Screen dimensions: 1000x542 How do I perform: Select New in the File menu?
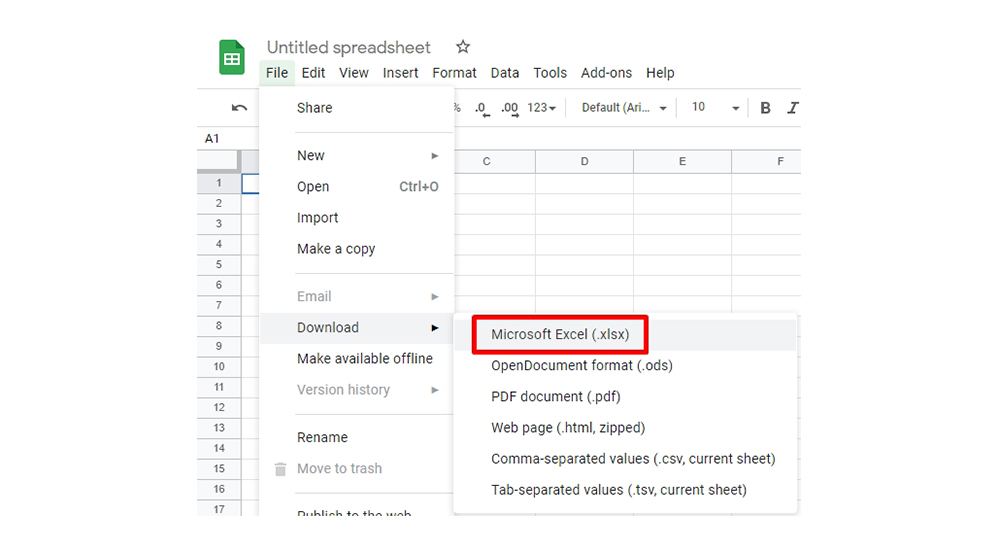coord(357,156)
